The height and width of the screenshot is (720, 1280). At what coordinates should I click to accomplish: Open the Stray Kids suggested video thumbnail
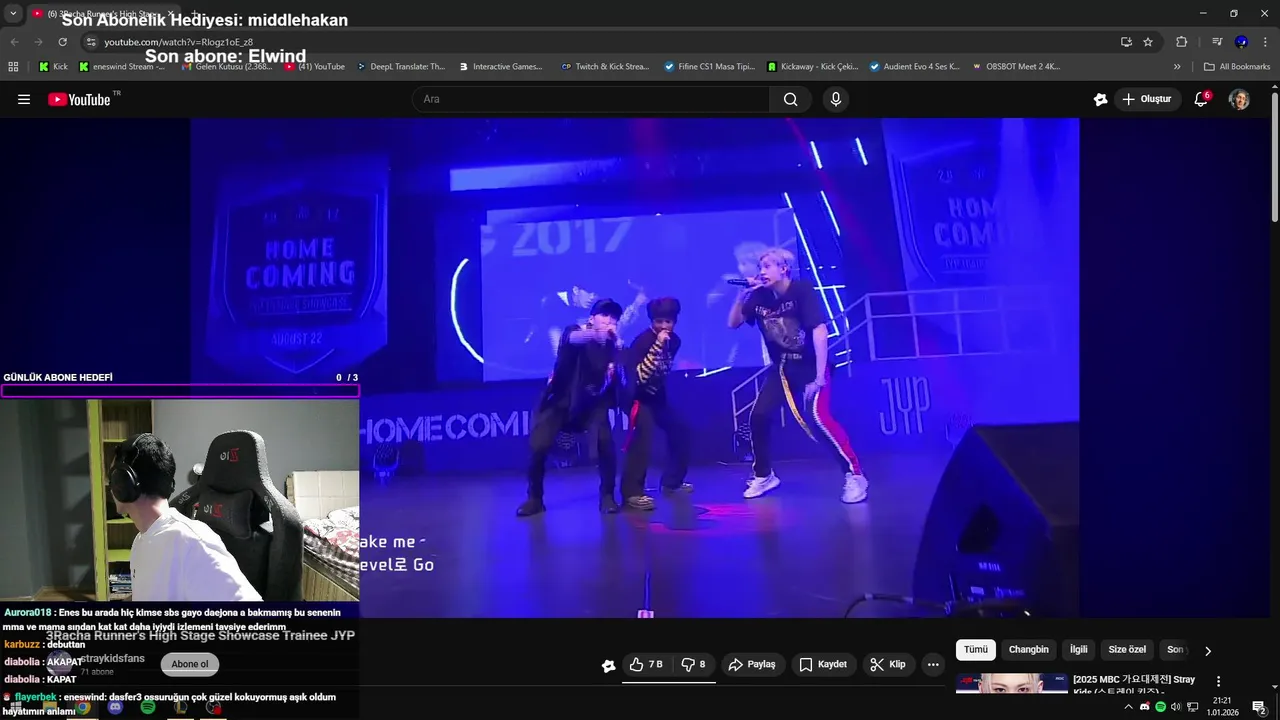click(x=1011, y=683)
